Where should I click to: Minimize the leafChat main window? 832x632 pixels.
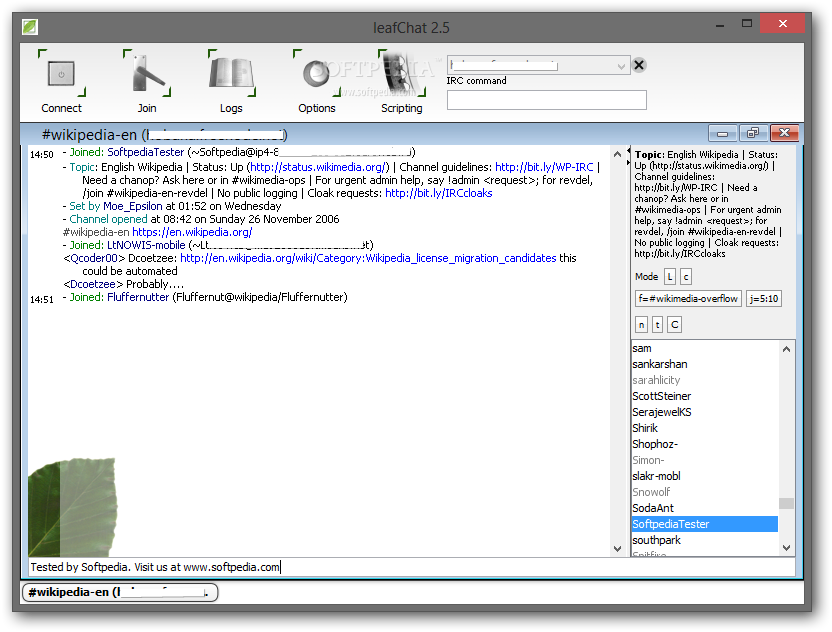720,25
